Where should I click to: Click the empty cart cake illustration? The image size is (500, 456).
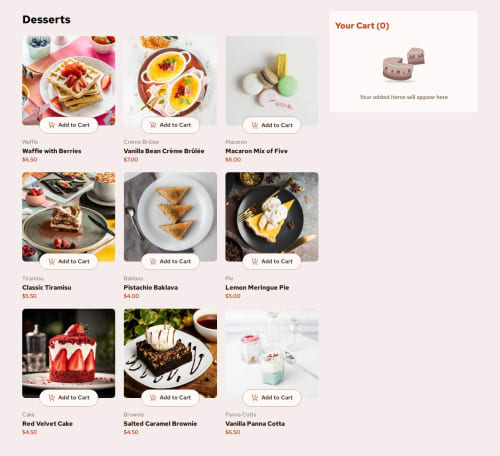pyautogui.click(x=404, y=65)
